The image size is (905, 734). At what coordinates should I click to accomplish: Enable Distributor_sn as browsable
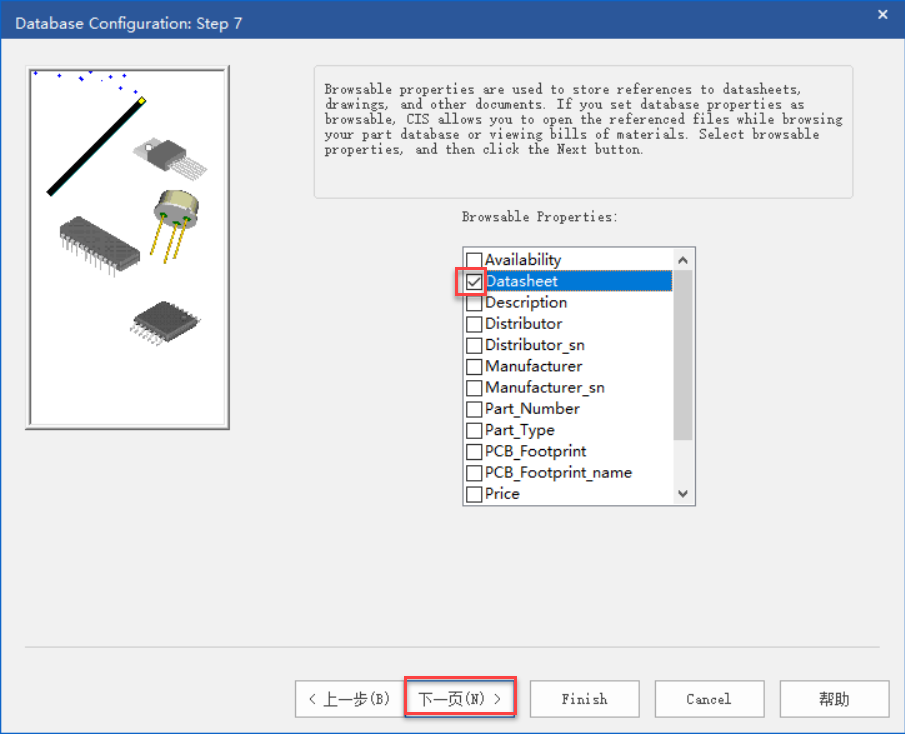pos(474,345)
